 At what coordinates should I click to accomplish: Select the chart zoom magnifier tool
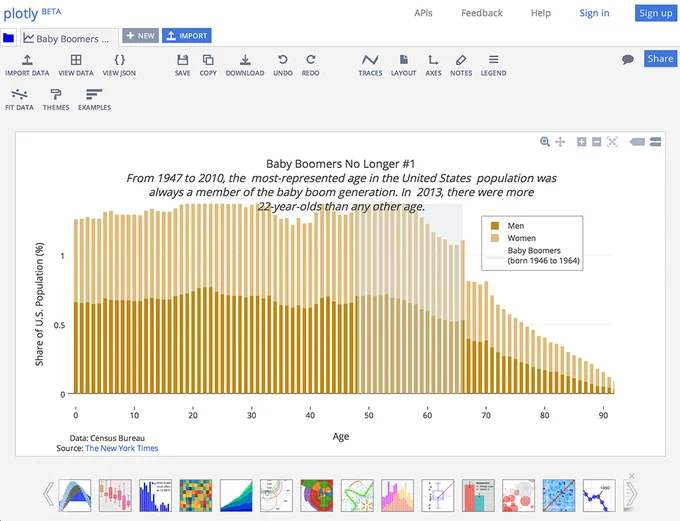tap(545, 141)
